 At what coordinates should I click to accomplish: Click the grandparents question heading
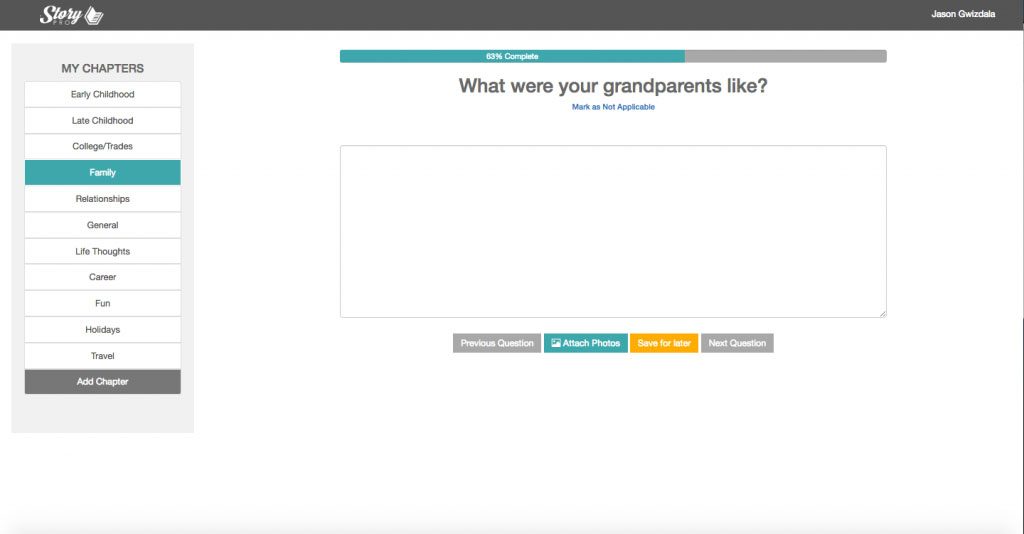click(613, 86)
